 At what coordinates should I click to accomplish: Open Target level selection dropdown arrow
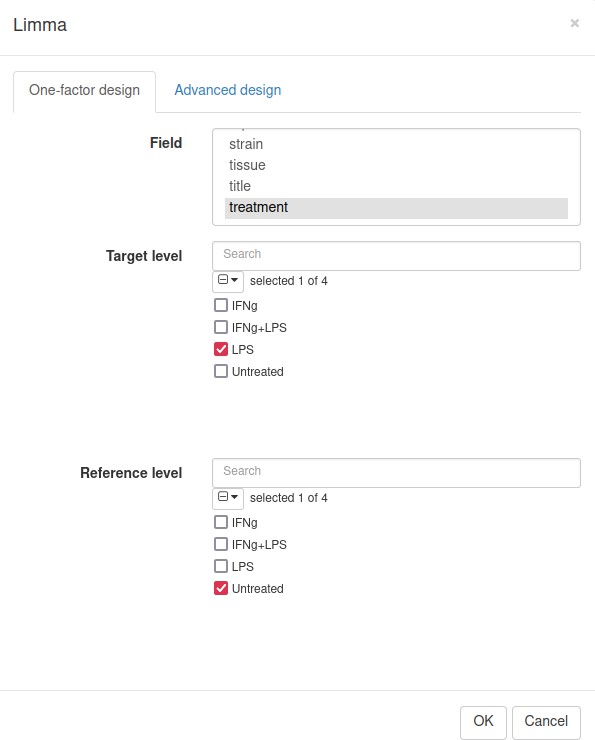click(x=228, y=281)
